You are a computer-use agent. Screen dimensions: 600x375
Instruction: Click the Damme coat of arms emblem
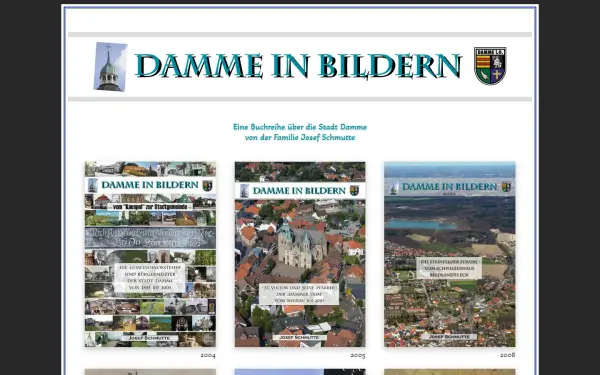490,65
